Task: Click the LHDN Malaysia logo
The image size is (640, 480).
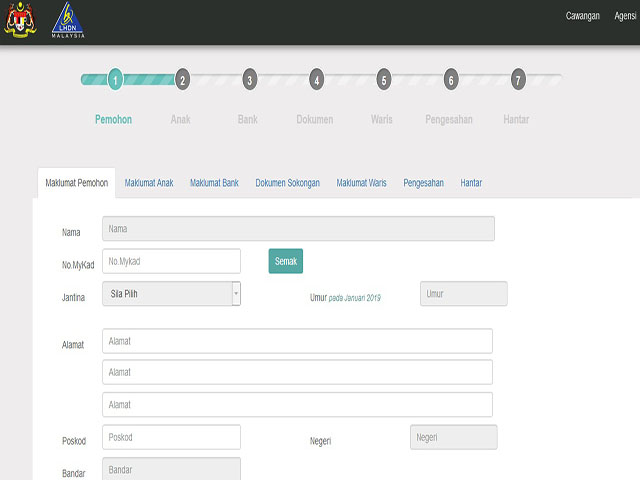Action: [x=67, y=21]
